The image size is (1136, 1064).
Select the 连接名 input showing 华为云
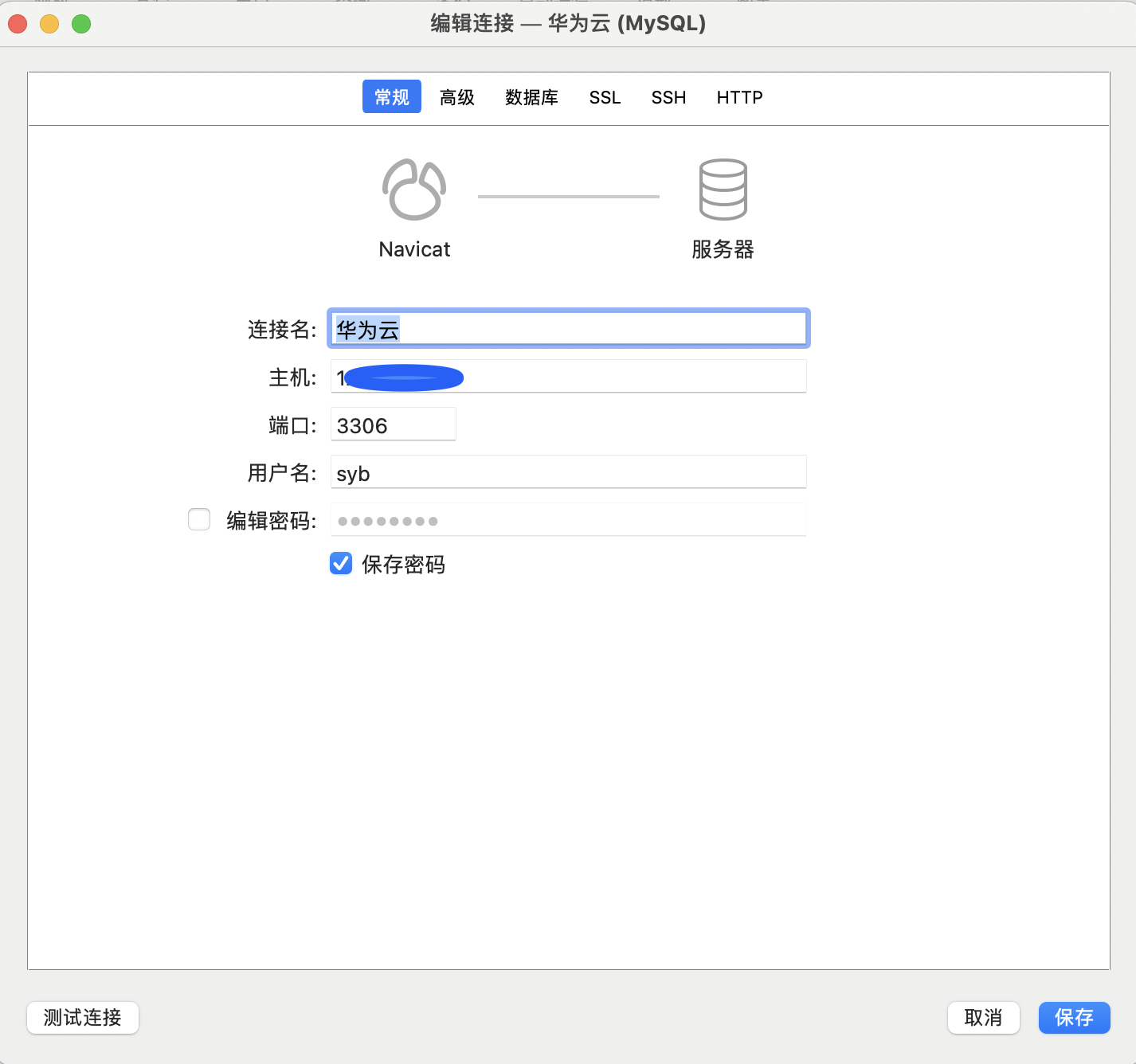[x=567, y=328]
